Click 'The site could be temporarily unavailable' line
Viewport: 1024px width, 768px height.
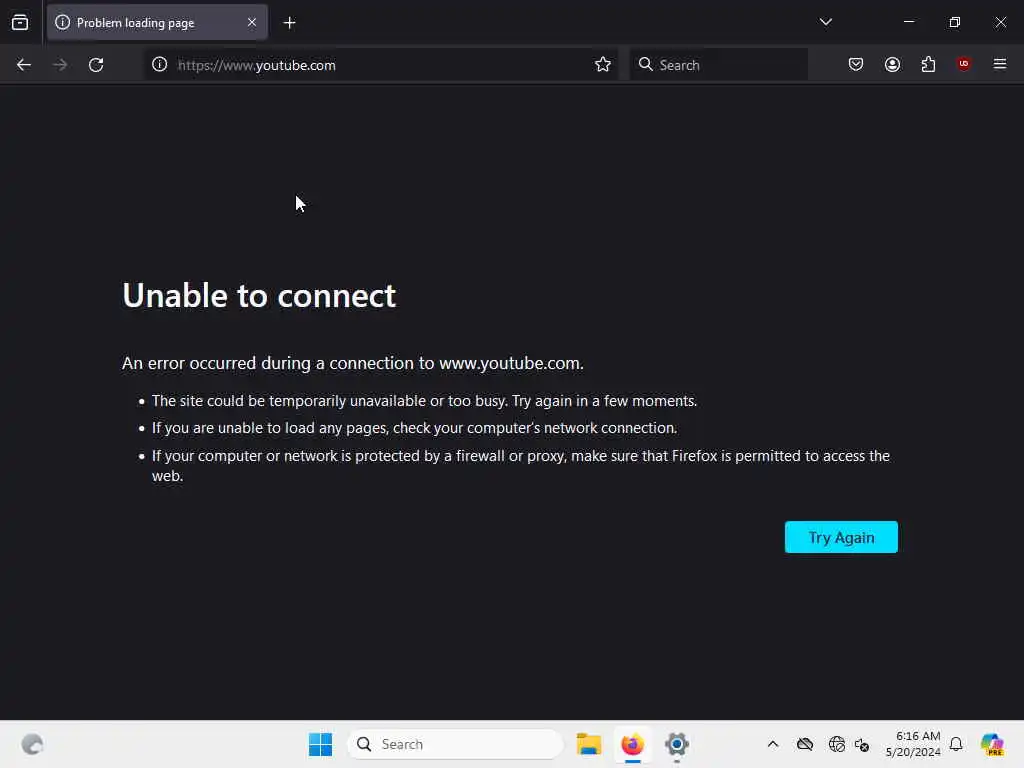(424, 401)
